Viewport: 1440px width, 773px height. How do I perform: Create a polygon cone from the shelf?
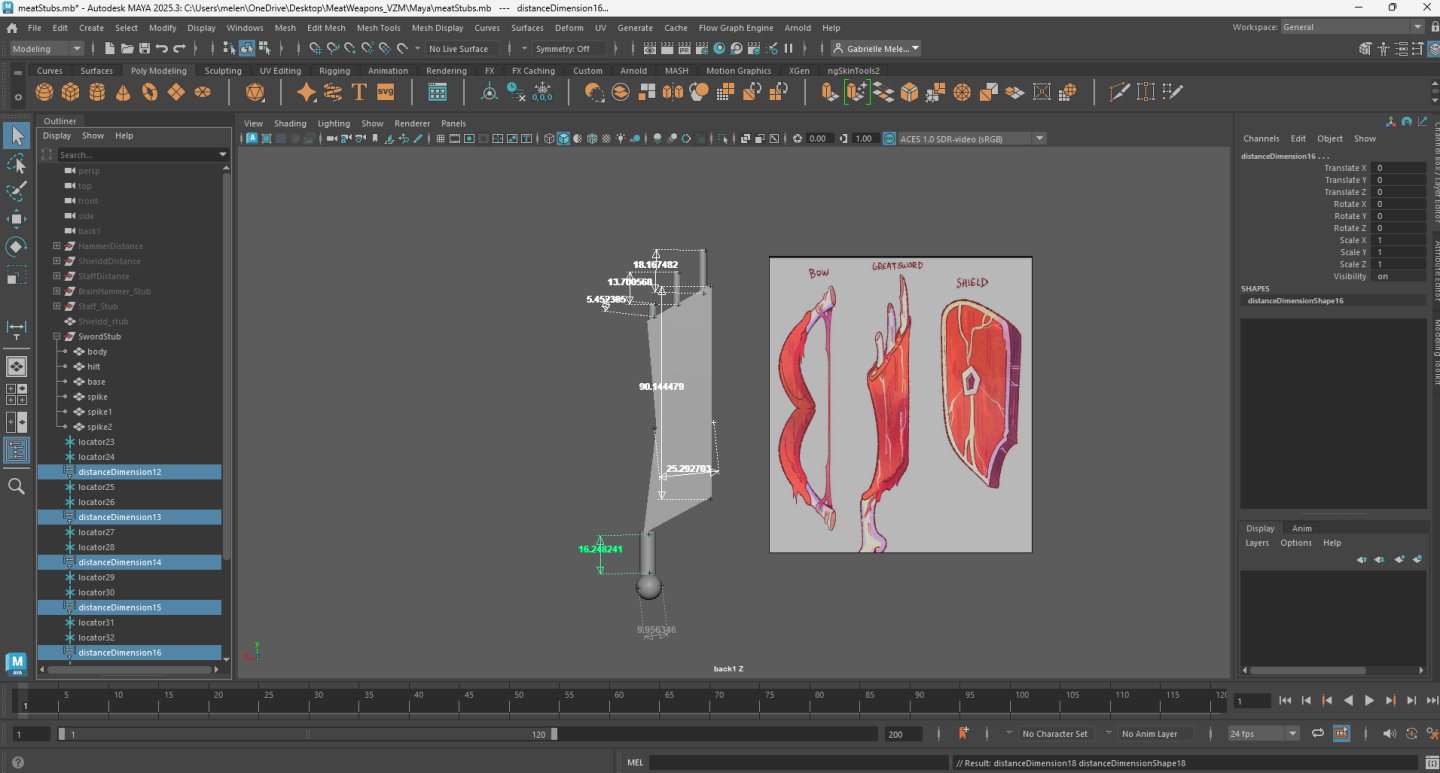coord(123,92)
